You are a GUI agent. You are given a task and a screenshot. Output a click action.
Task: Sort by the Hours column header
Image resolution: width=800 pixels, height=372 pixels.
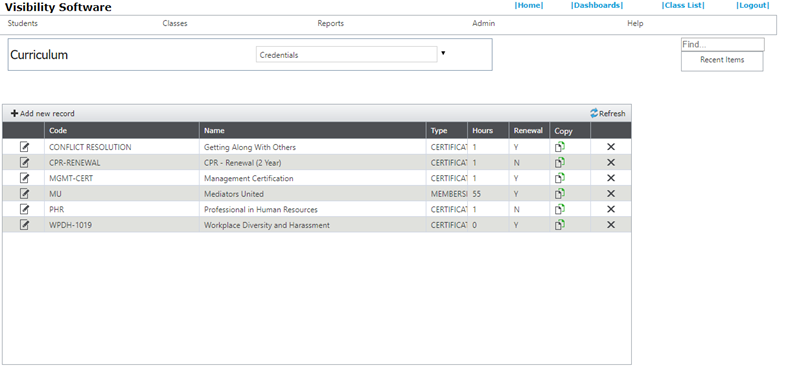click(x=483, y=131)
